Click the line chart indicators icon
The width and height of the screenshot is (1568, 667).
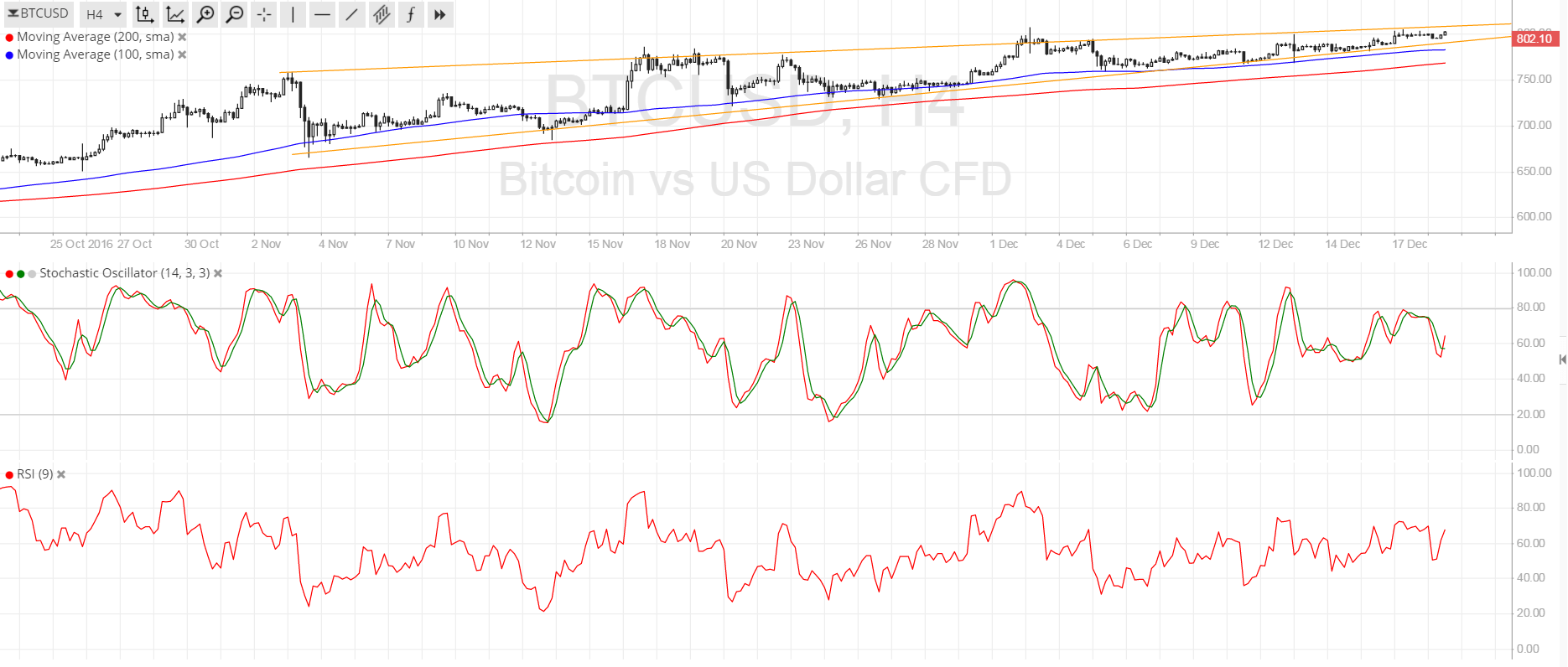coord(175,14)
